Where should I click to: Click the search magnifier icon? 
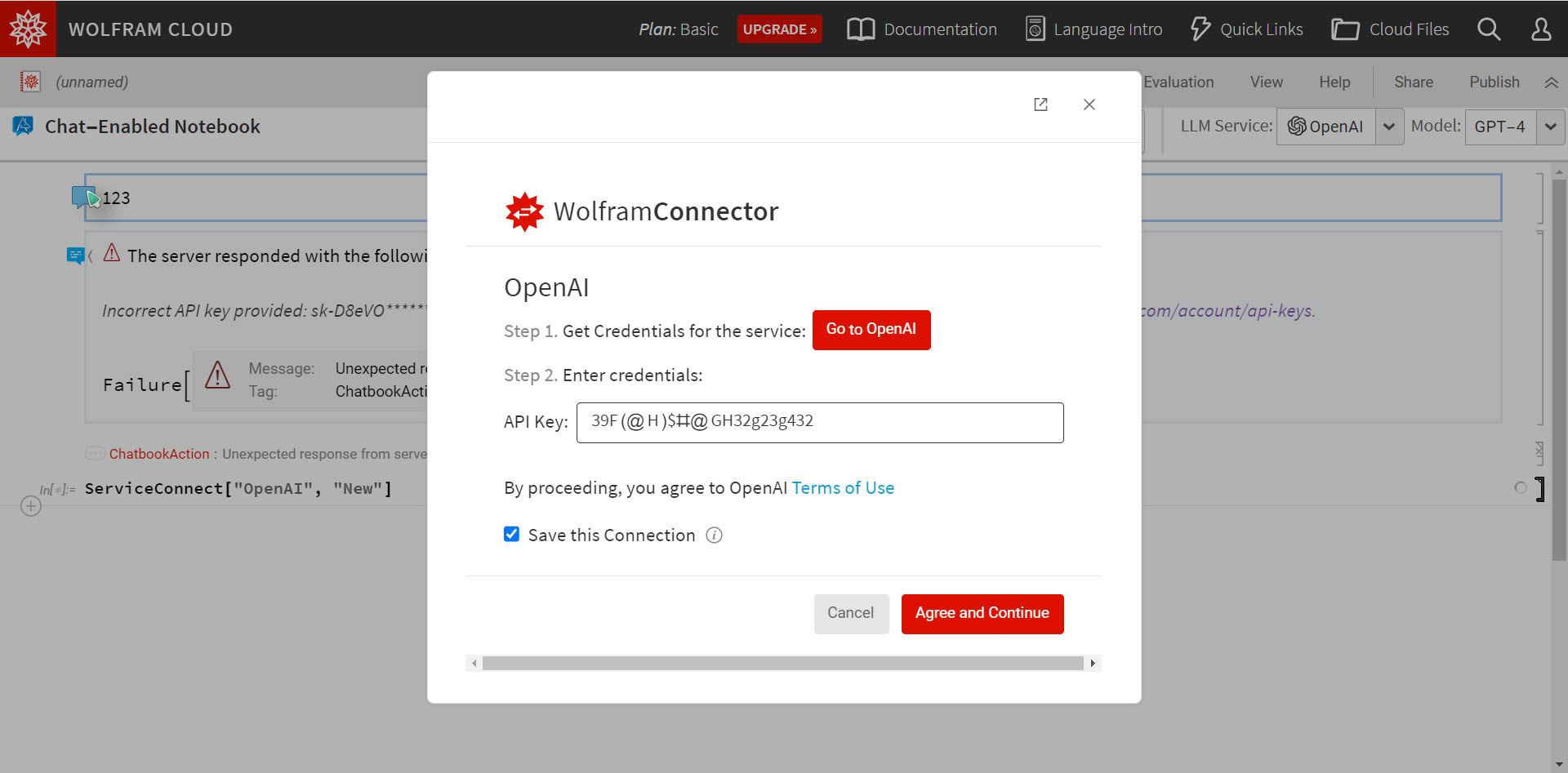(x=1489, y=29)
